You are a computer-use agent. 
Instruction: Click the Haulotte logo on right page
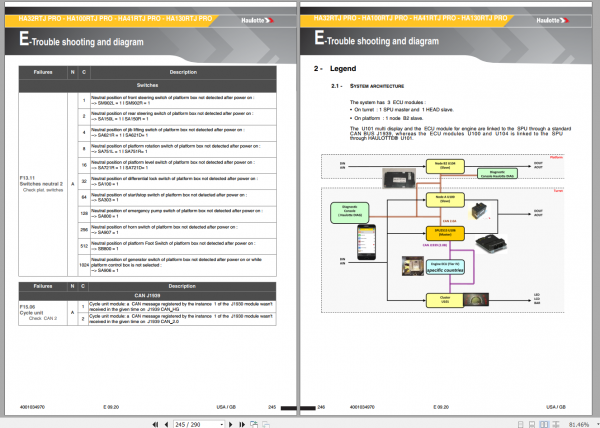(x=553, y=20)
